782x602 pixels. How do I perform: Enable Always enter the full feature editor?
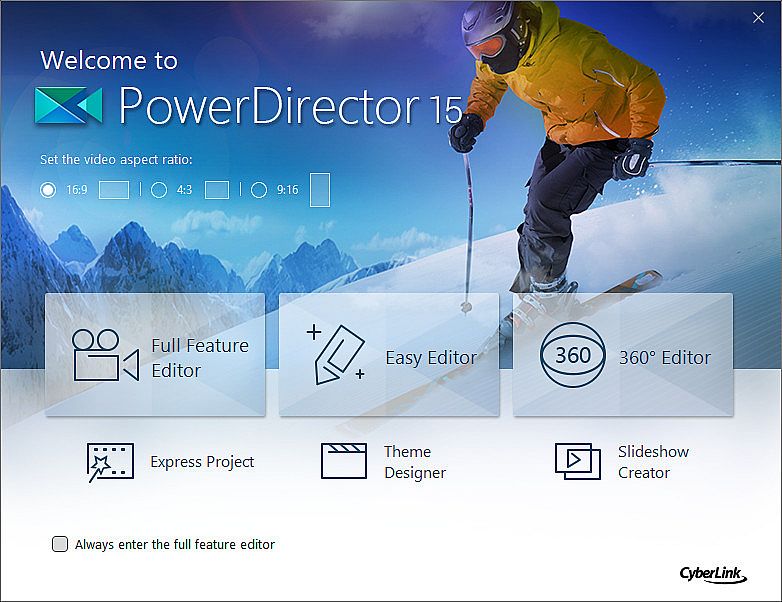[60, 544]
